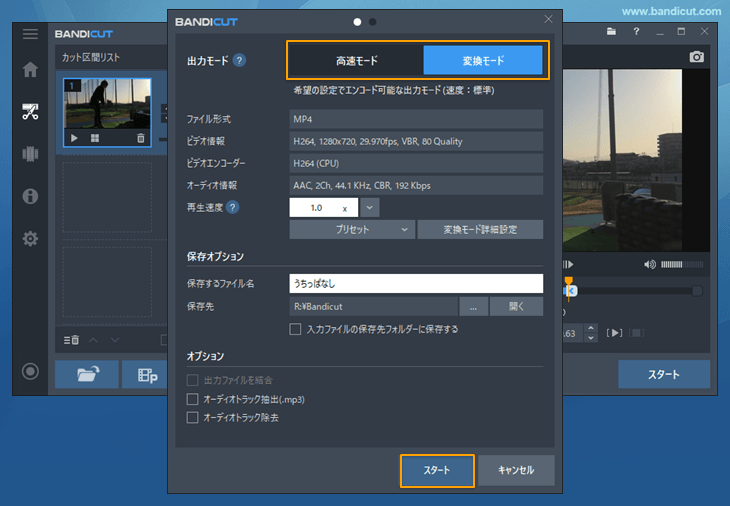Check オーディオトラック抽出(.mp3) option
Screen dimensions: 730x506
pos(192,399)
